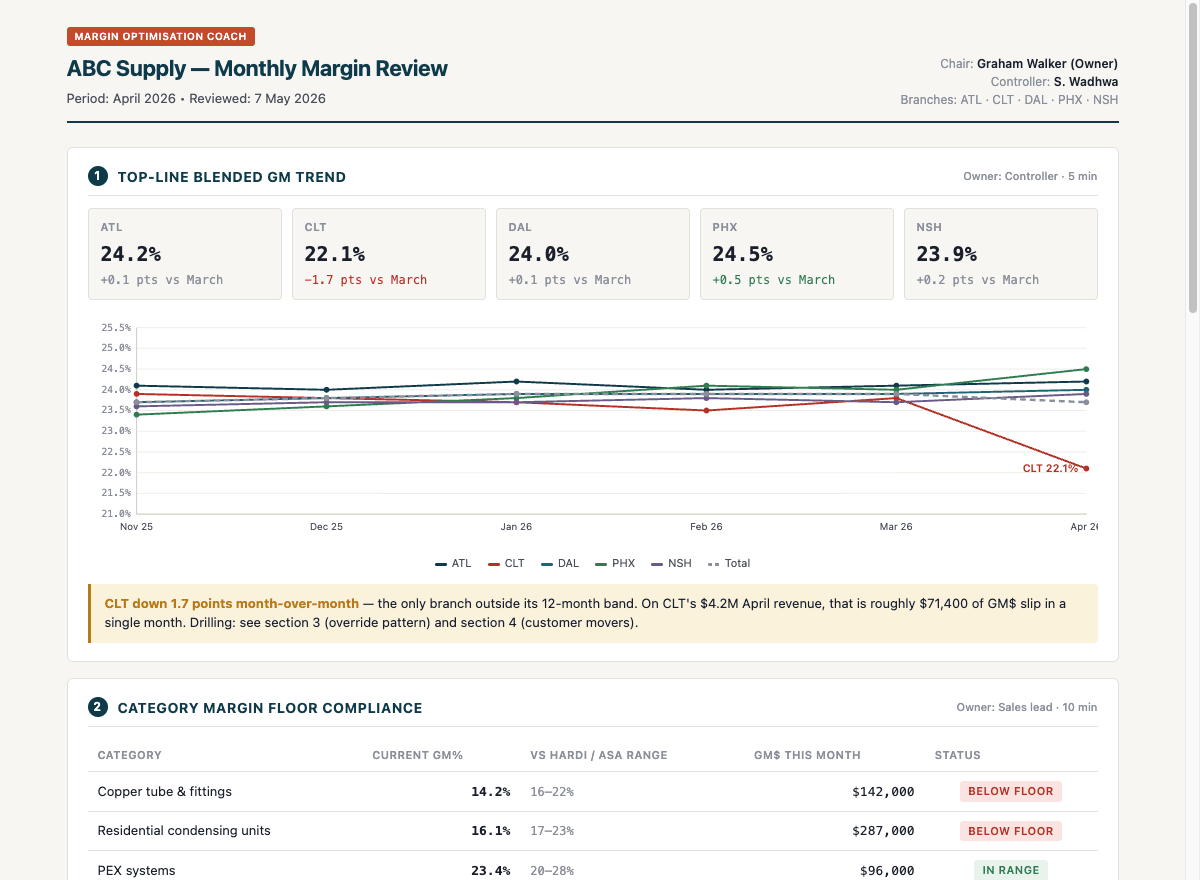This screenshot has width=1200, height=880.
Task: Click the 'PEX systems' row name
Action: point(137,871)
